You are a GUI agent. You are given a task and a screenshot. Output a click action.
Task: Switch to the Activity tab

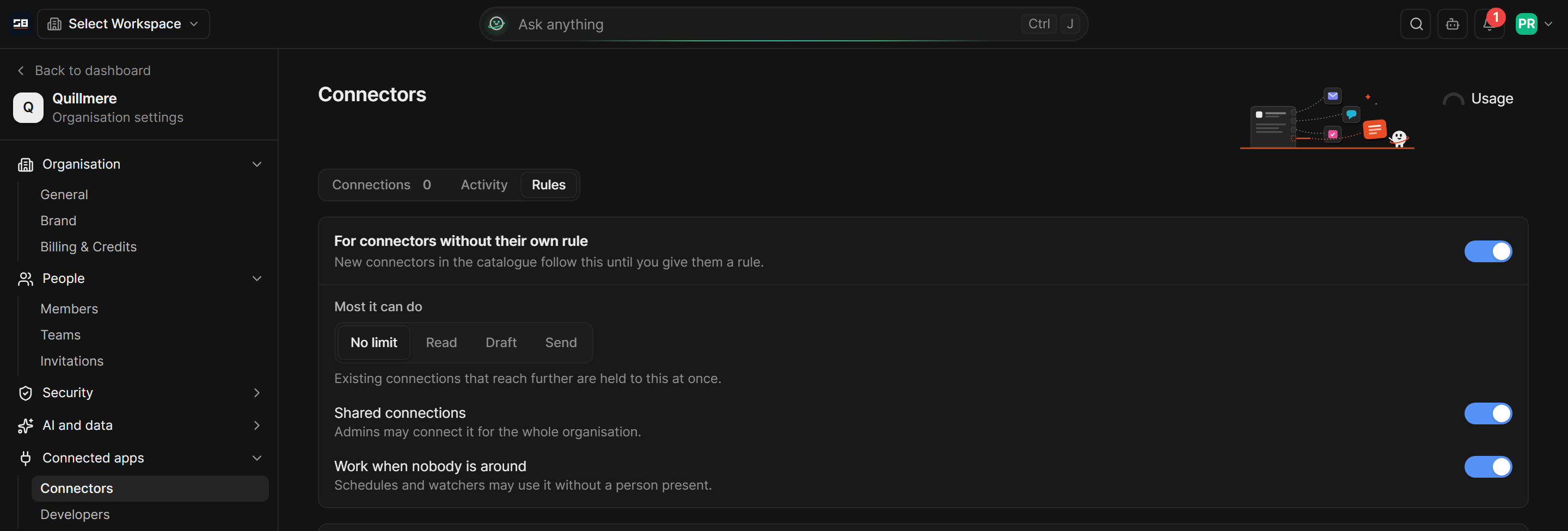484,185
